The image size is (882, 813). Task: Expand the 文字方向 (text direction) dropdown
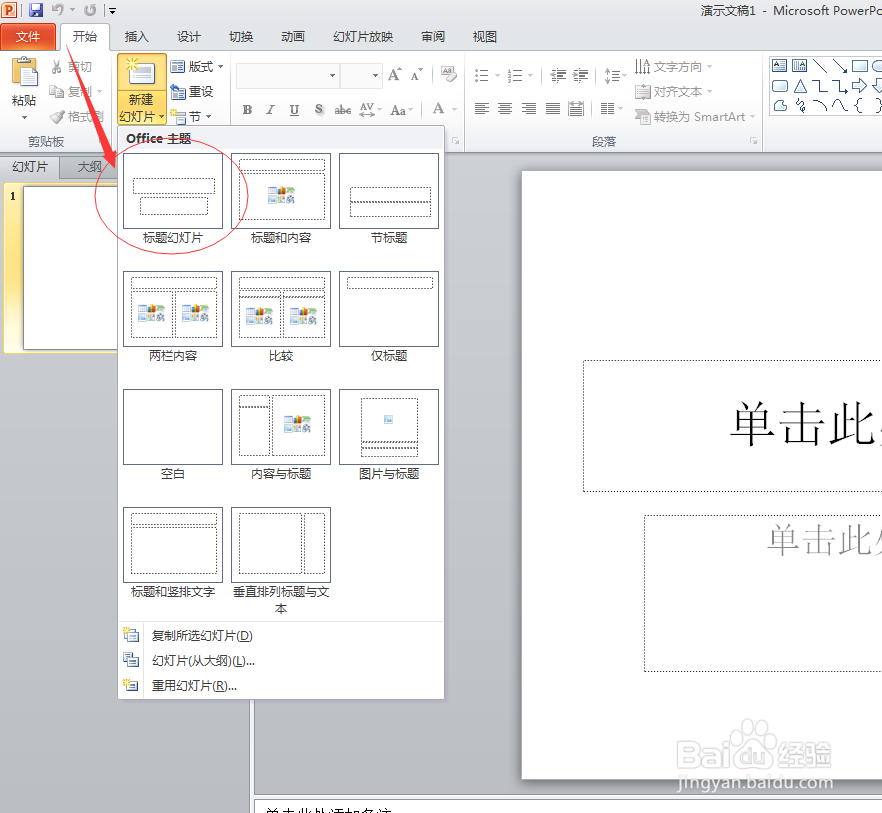coord(709,66)
